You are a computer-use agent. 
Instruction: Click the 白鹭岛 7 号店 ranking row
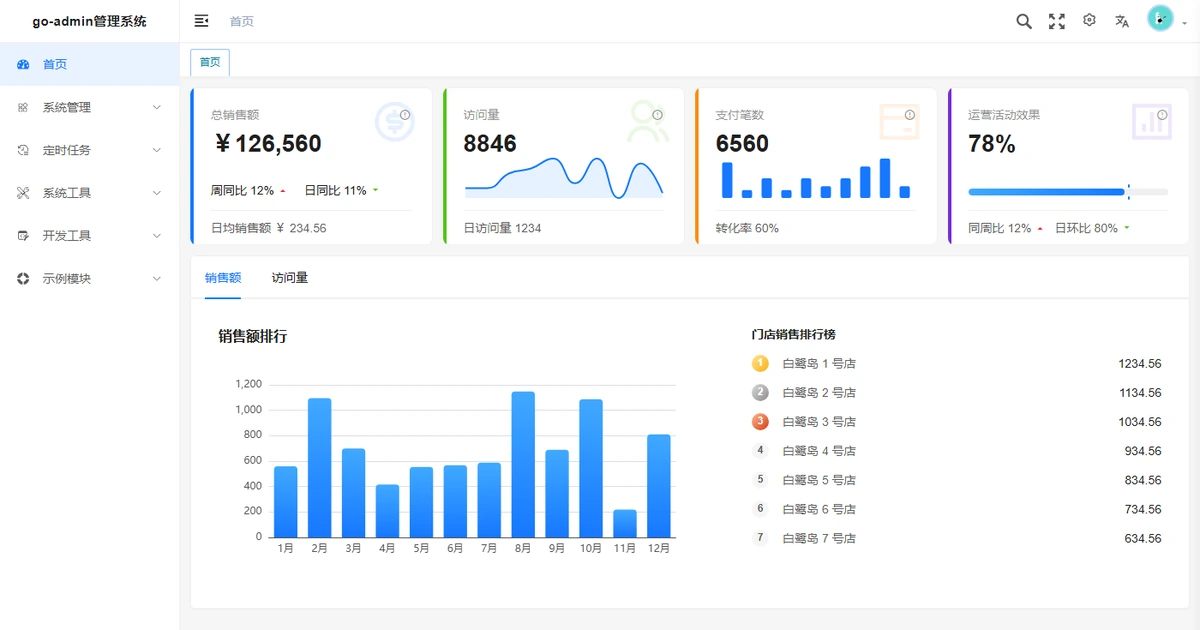click(957, 539)
